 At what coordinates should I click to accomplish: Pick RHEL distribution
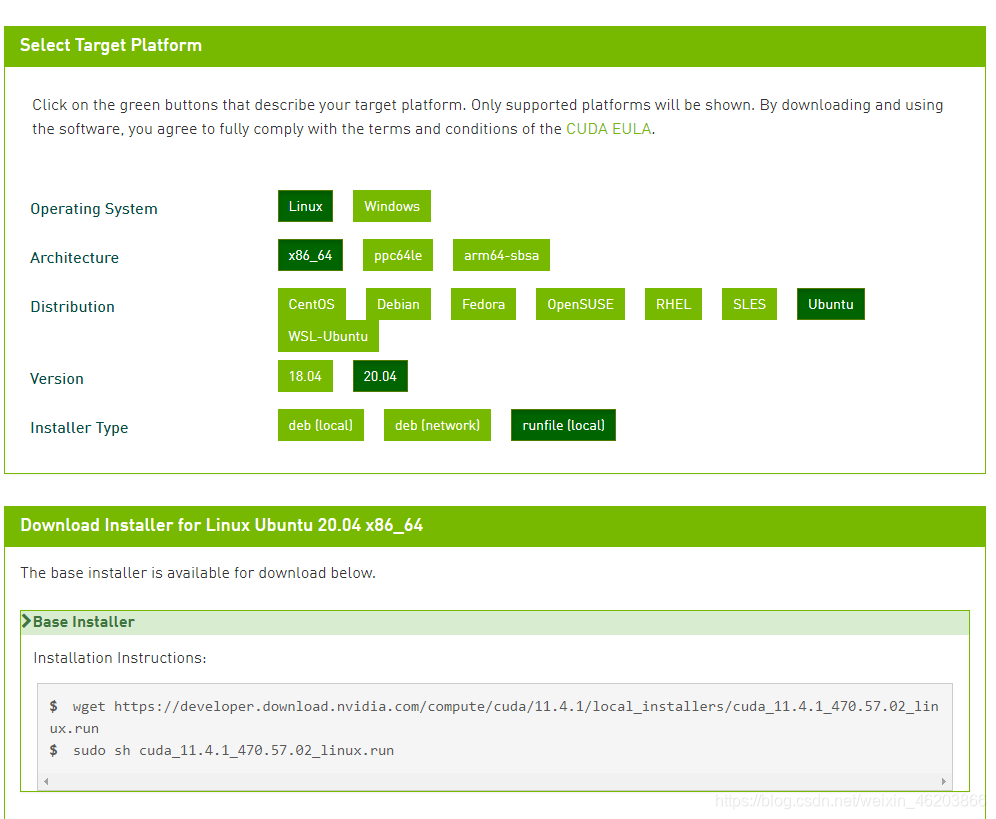(673, 304)
